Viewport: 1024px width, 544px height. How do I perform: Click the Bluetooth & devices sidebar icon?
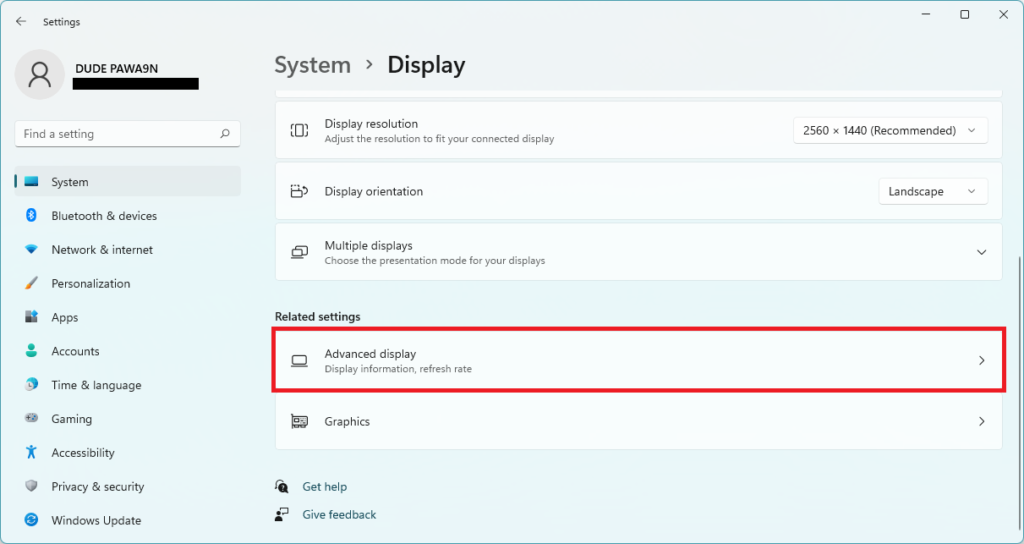tap(31, 216)
